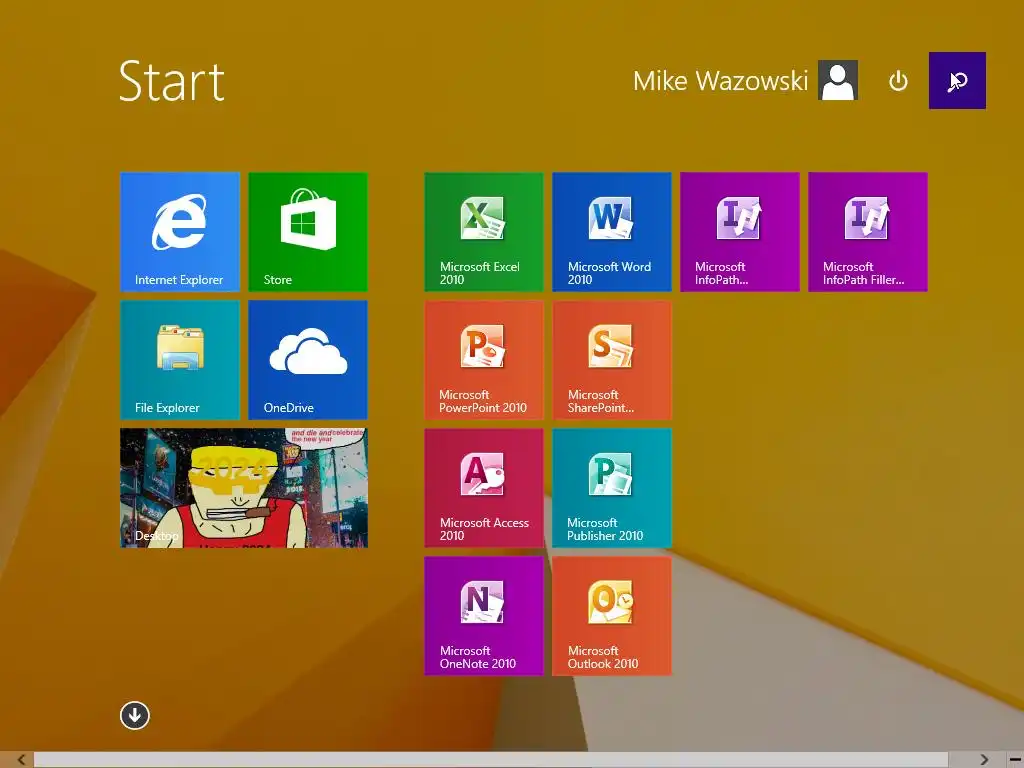1024x768 pixels.
Task: Open the OneDrive tile
Action: 308,360
